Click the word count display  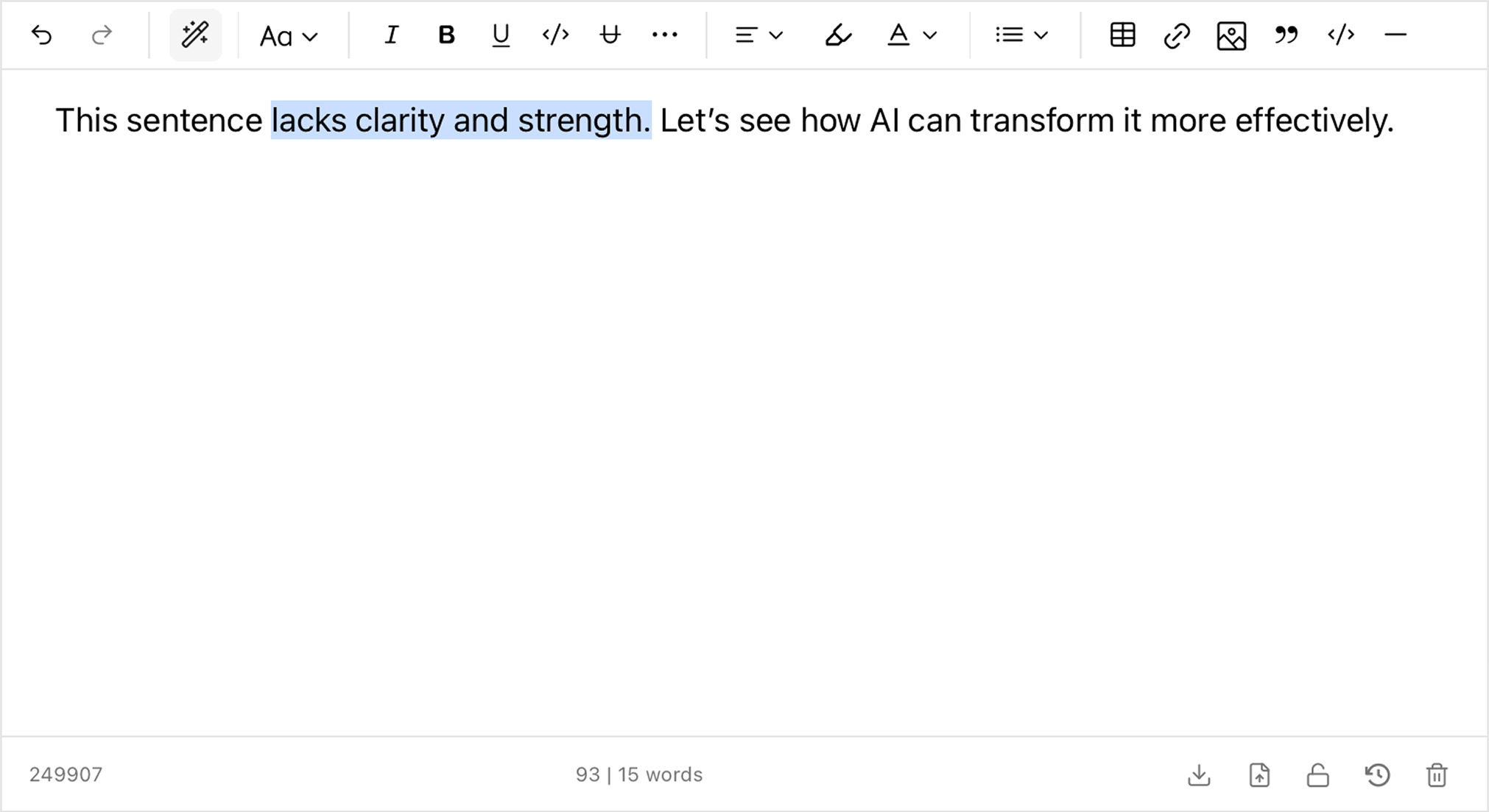coord(638,774)
